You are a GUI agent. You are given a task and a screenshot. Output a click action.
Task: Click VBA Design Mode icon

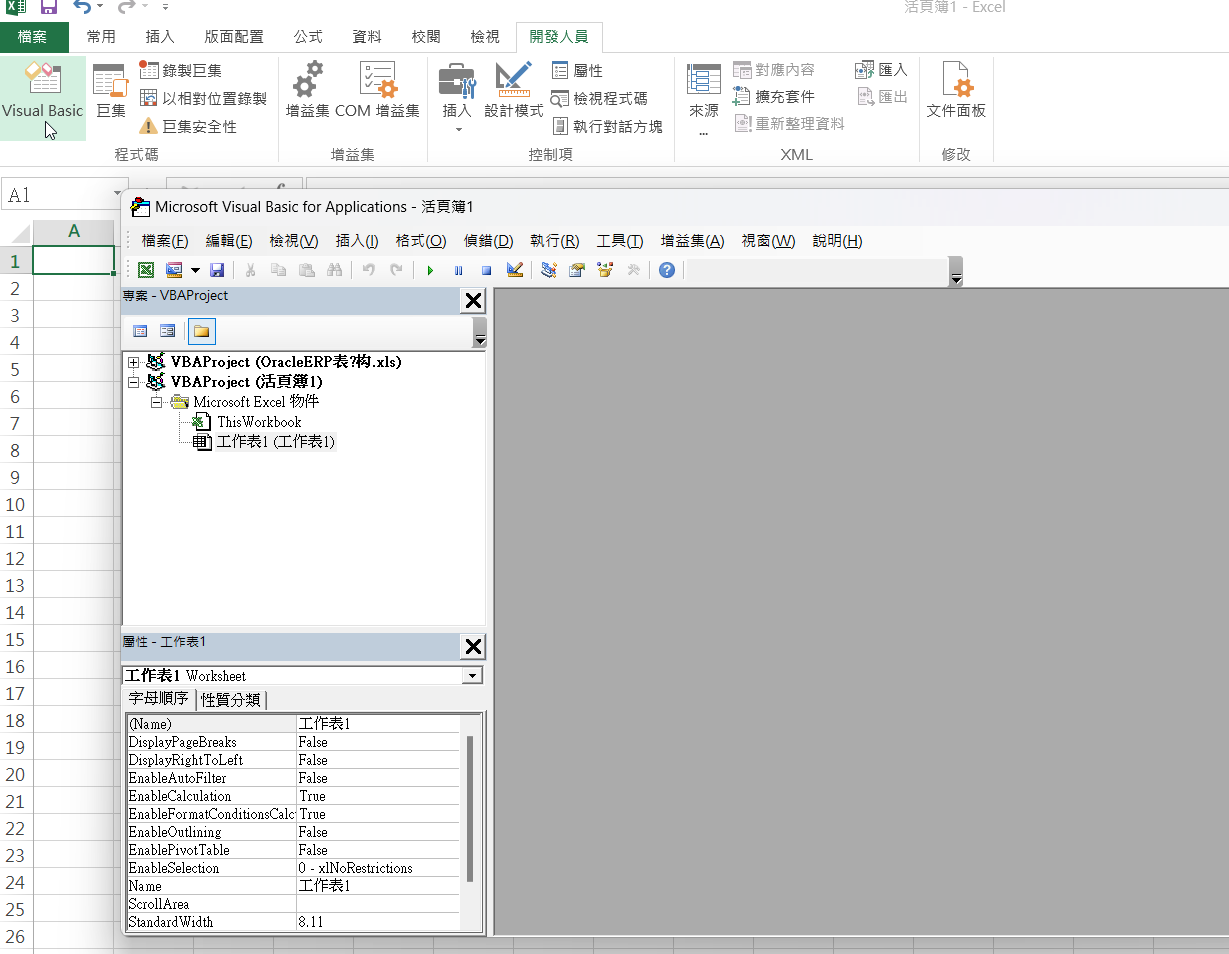tap(515, 270)
